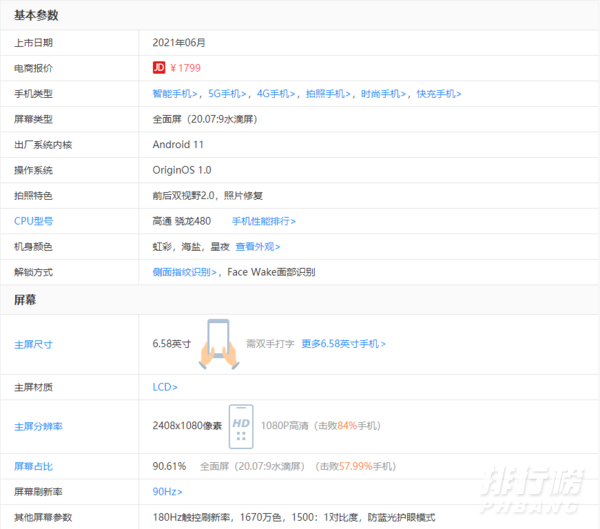Click the 屏幕 section header
Image resolution: width=600 pixels, height=529 pixels.
25,300
